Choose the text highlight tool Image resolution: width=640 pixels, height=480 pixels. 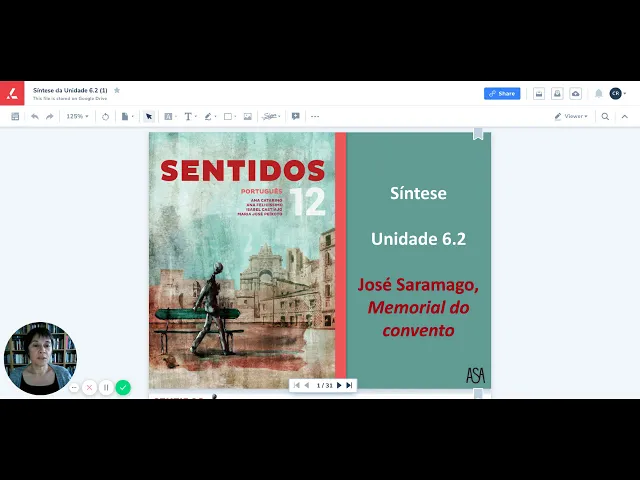pyautogui.click(x=168, y=117)
